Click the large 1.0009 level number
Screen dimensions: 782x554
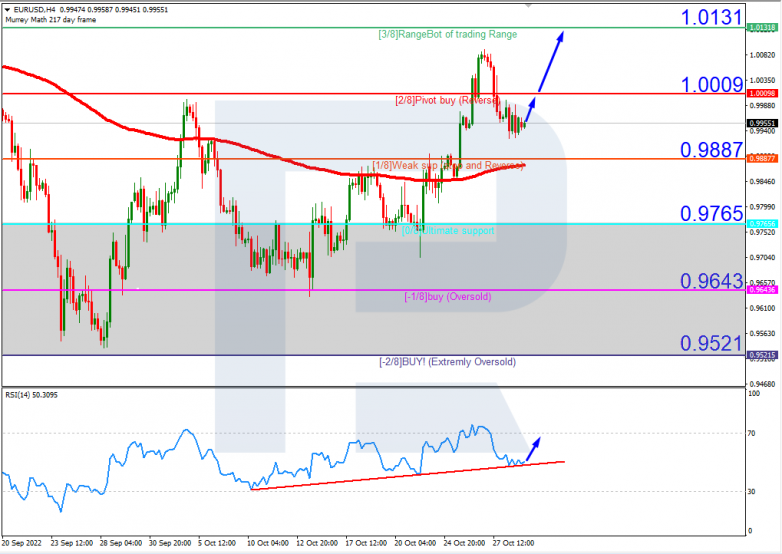click(x=711, y=84)
